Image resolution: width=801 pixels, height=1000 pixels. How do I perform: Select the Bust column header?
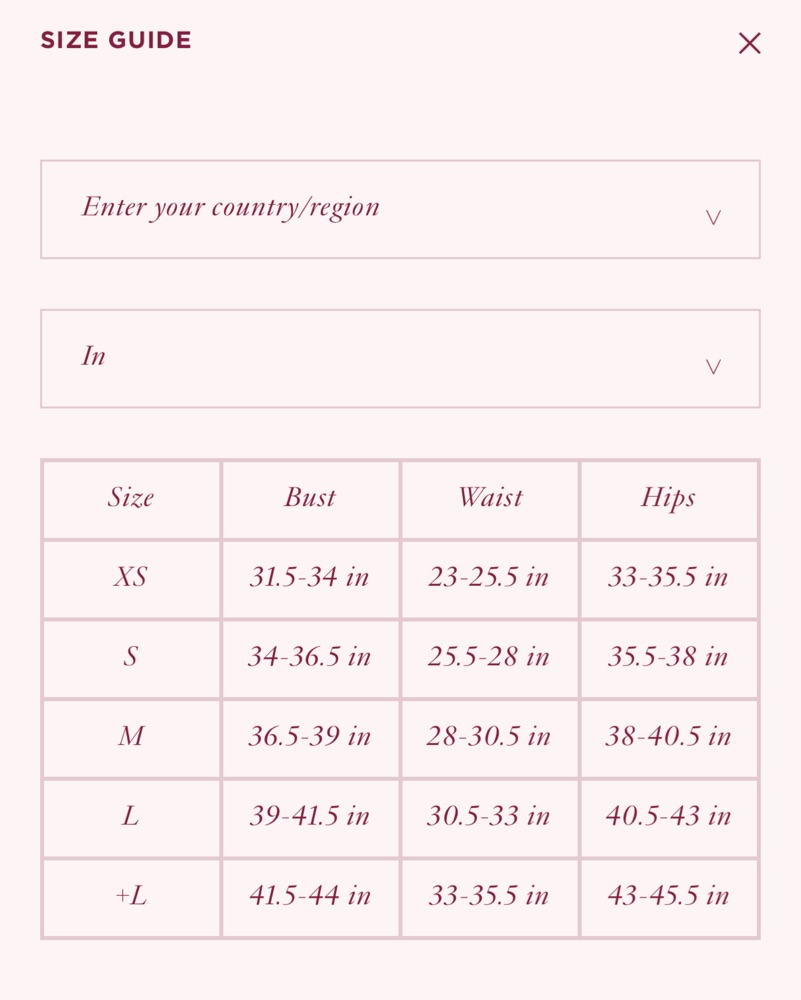click(310, 498)
